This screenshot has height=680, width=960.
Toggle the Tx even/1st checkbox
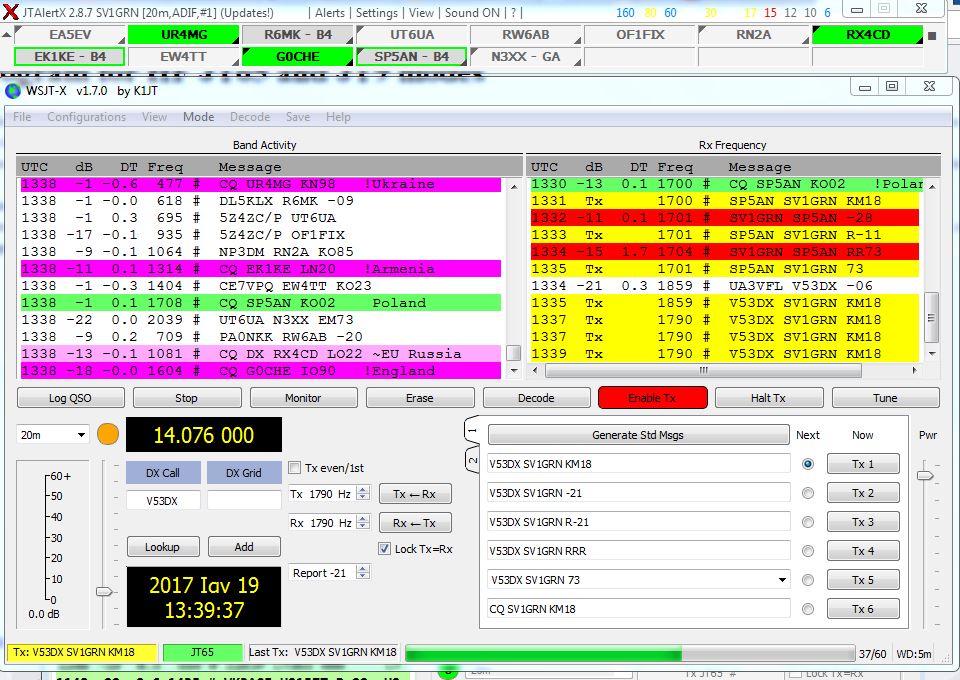295,467
